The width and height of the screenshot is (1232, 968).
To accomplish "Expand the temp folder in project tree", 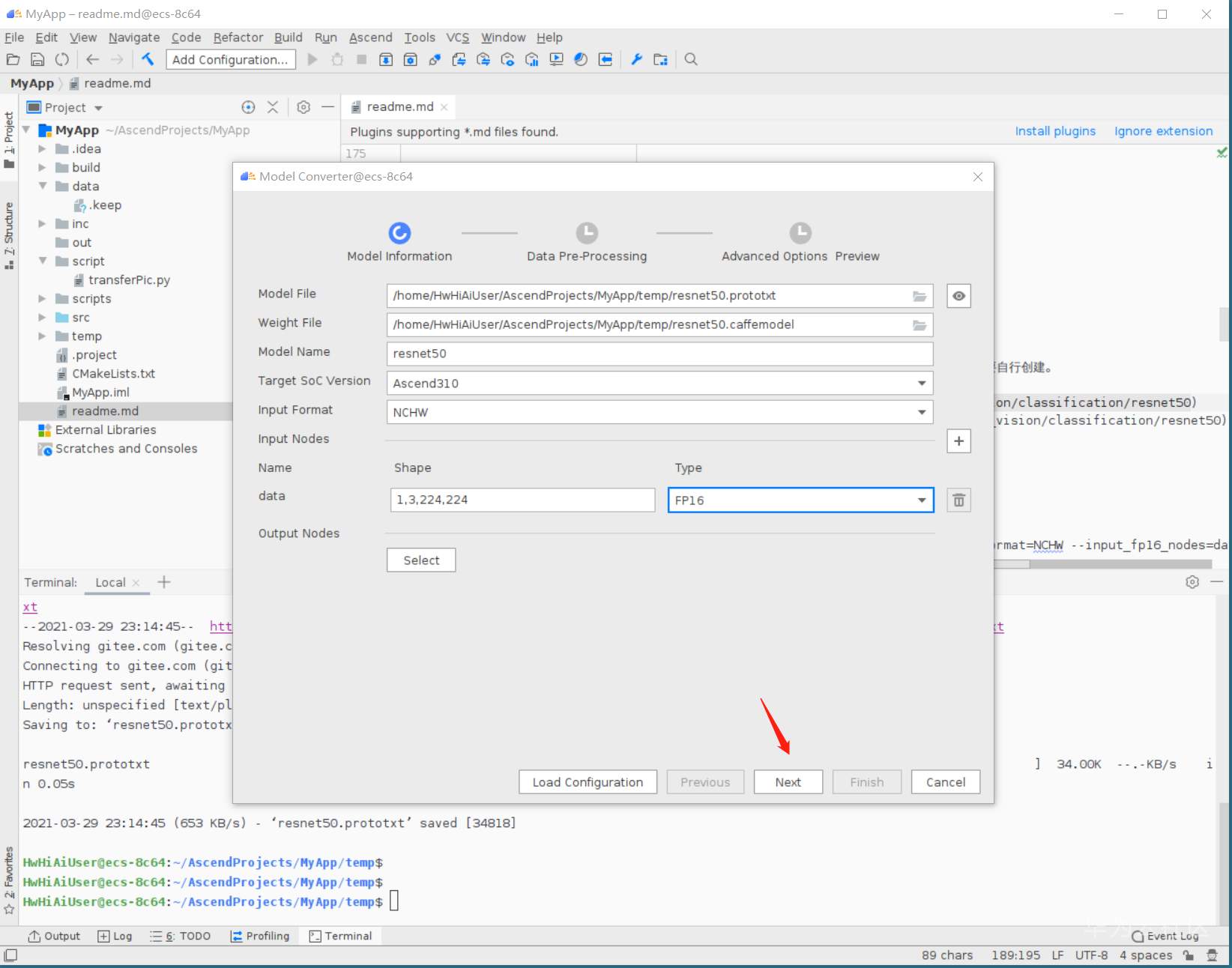I will pos(43,336).
